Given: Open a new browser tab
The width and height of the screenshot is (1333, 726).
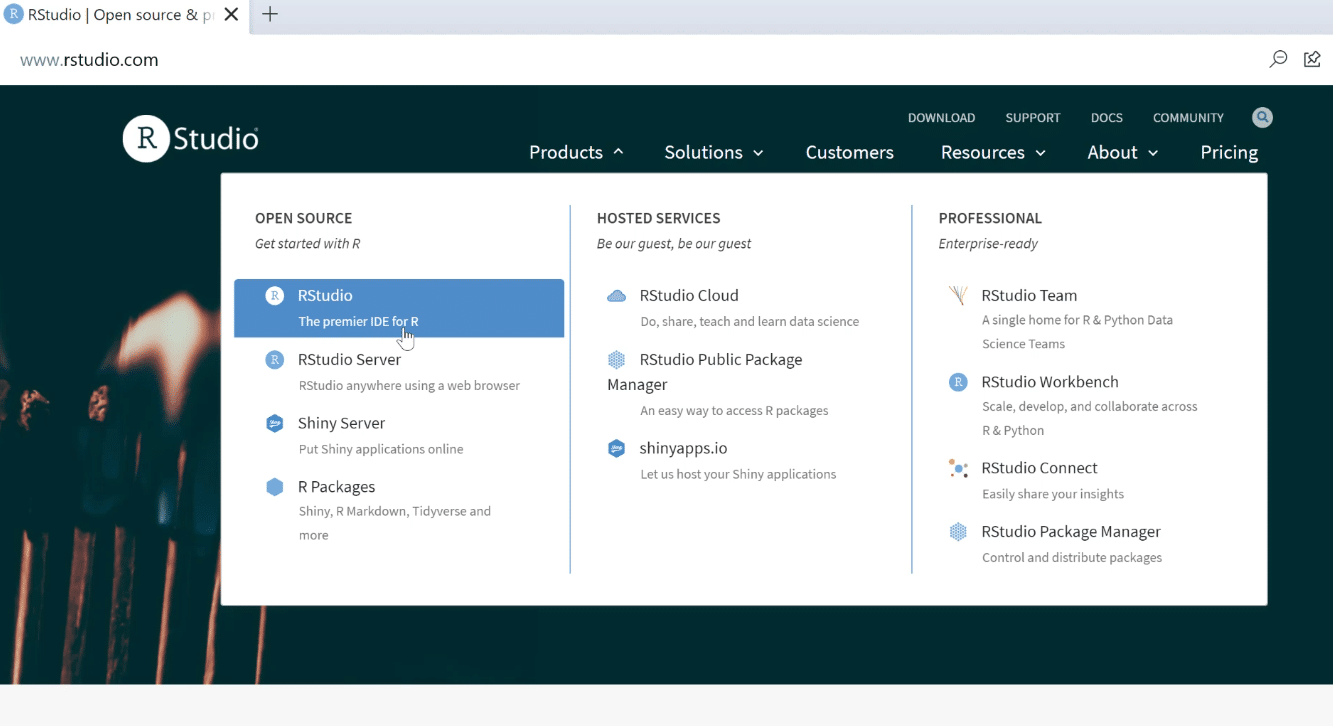Looking at the screenshot, I should [270, 14].
